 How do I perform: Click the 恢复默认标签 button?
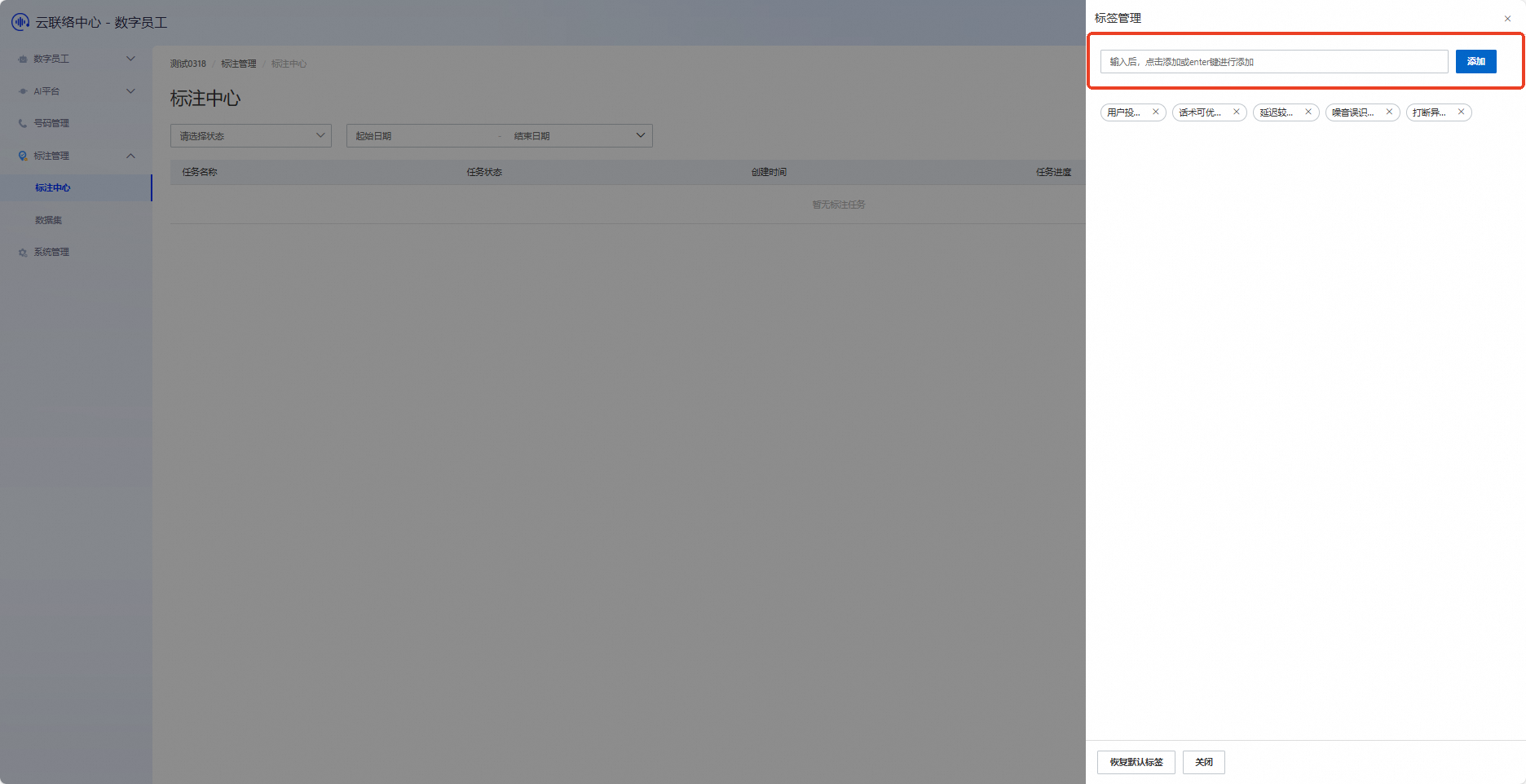pyautogui.click(x=1136, y=762)
